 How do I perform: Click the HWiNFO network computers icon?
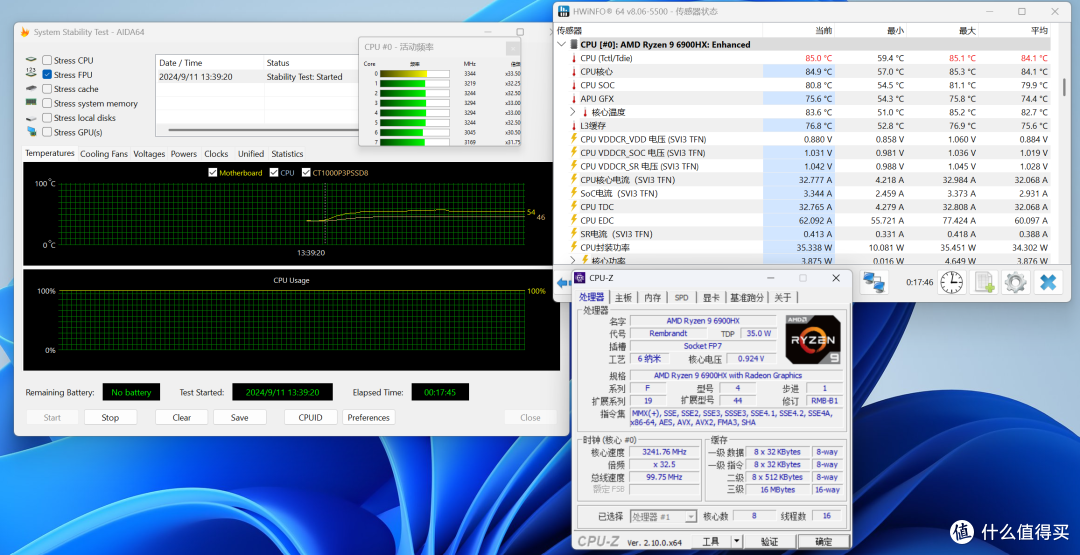tap(875, 282)
